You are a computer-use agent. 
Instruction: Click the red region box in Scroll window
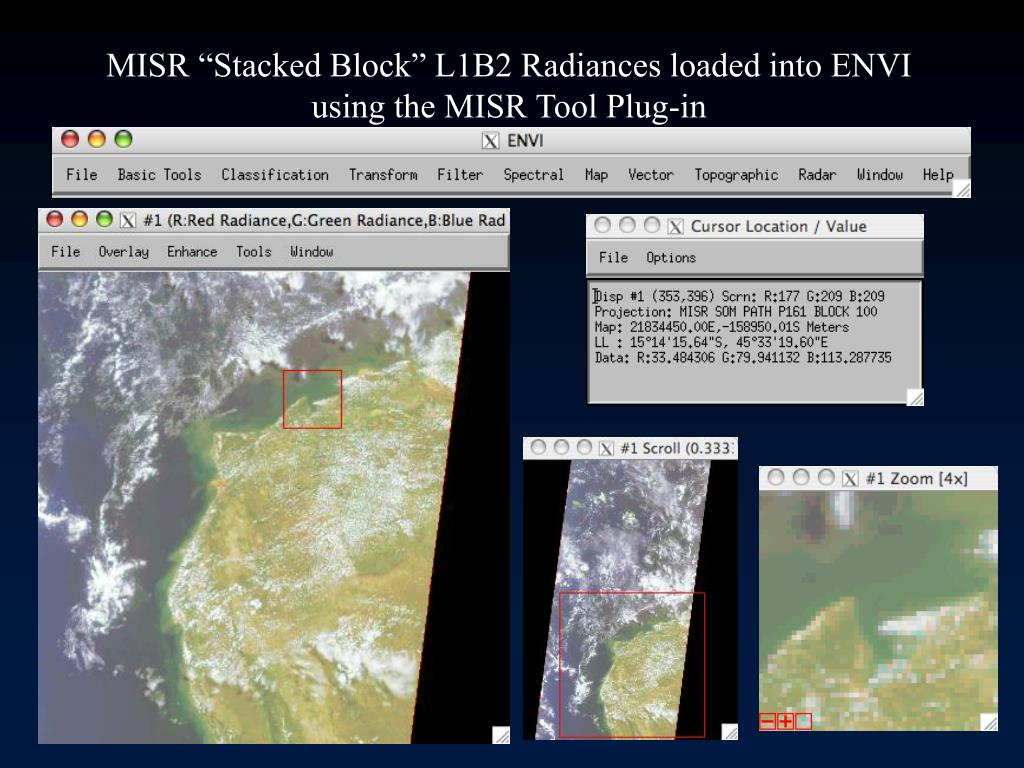coord(631,664)
